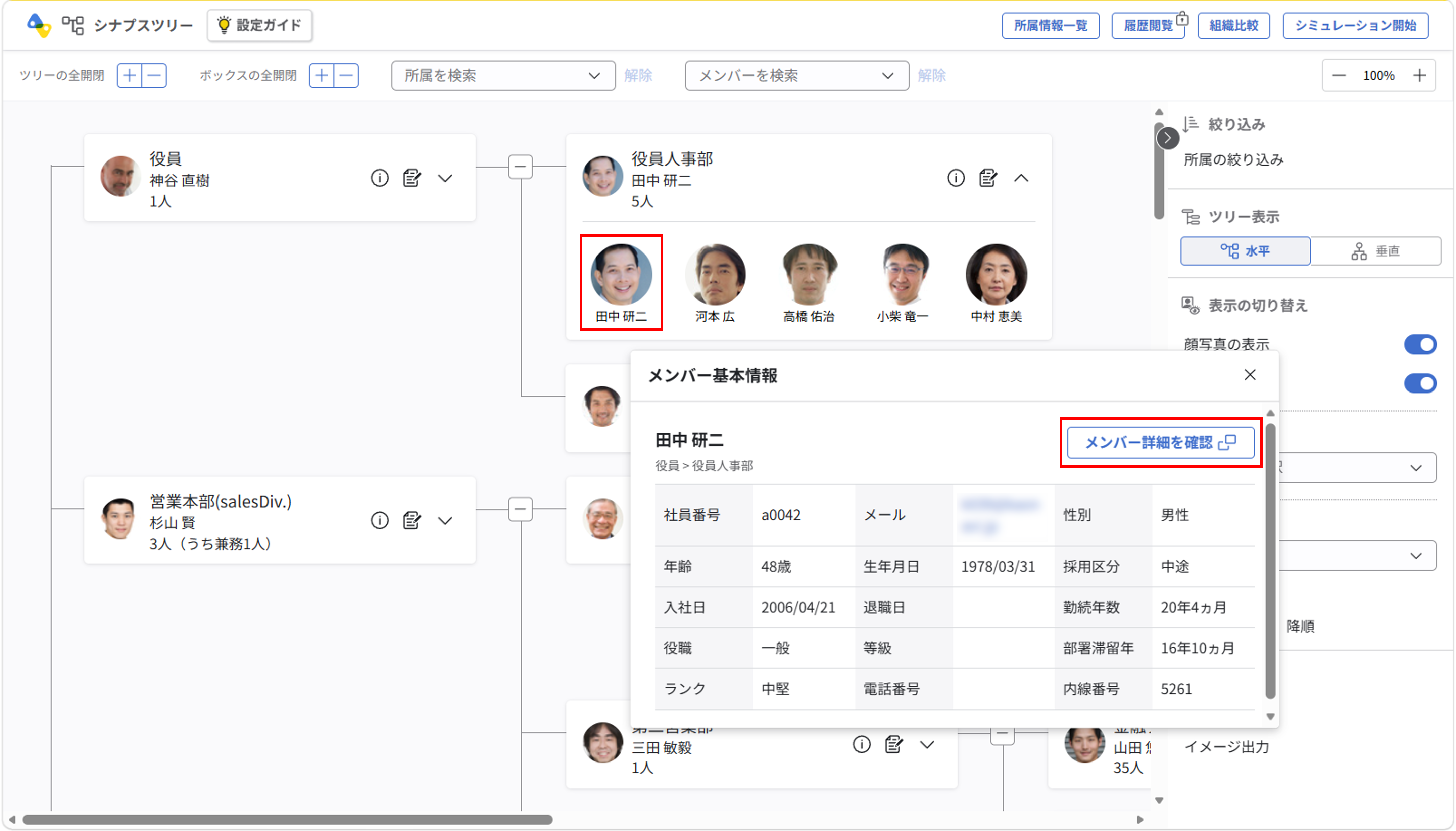Screen dimensions: 1456x831
Task: Click the horizontal scrollbar at bottom
Action: tap(287, 820)
